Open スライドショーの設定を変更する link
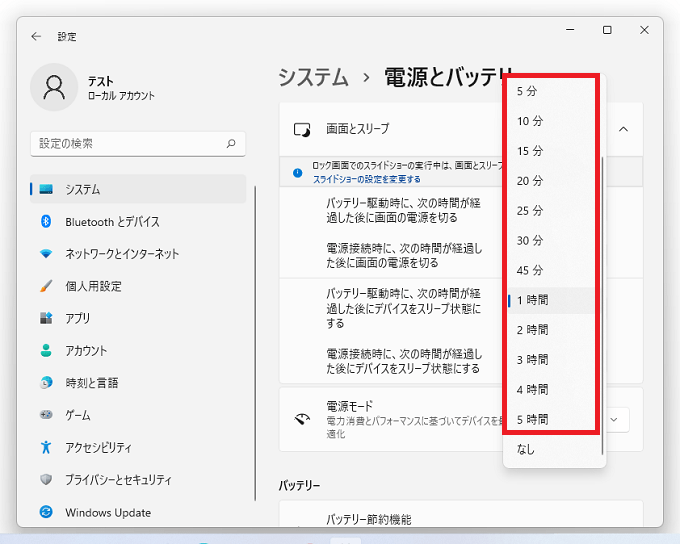 point(367,179)
